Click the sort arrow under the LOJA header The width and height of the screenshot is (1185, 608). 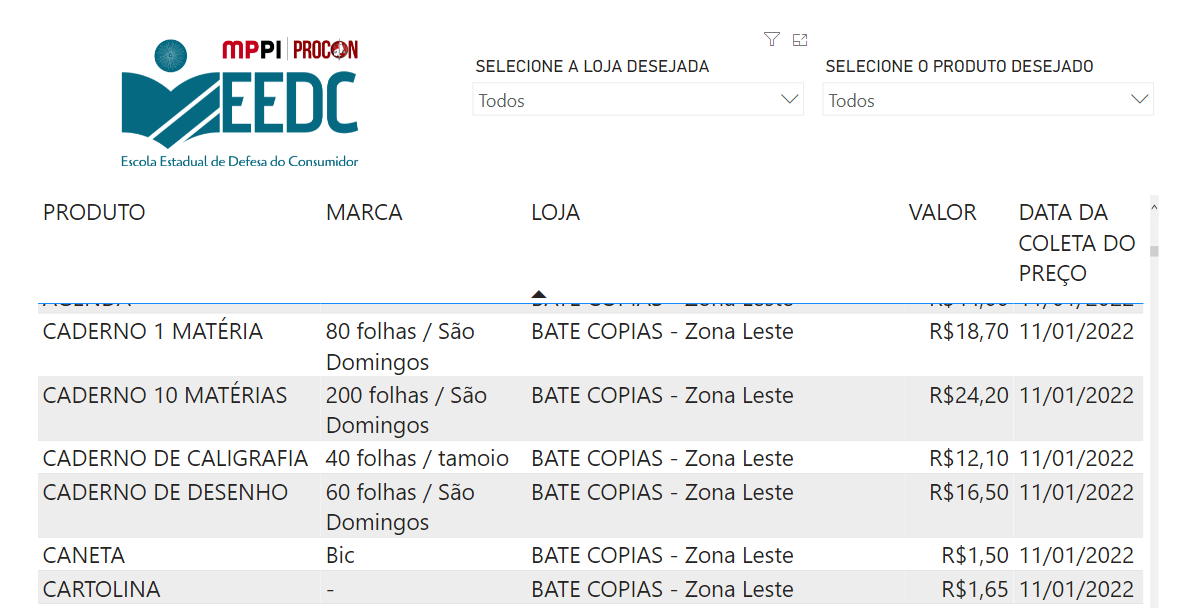(x=539, y=294)
